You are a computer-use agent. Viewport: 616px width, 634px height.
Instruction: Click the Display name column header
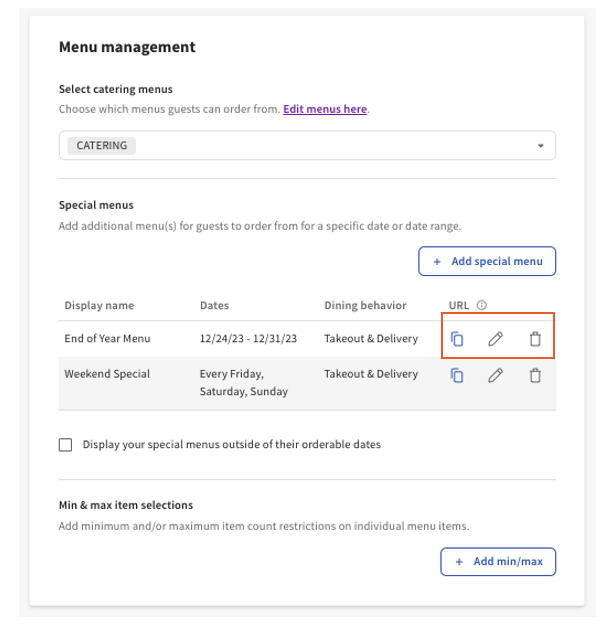pos(99,305)
